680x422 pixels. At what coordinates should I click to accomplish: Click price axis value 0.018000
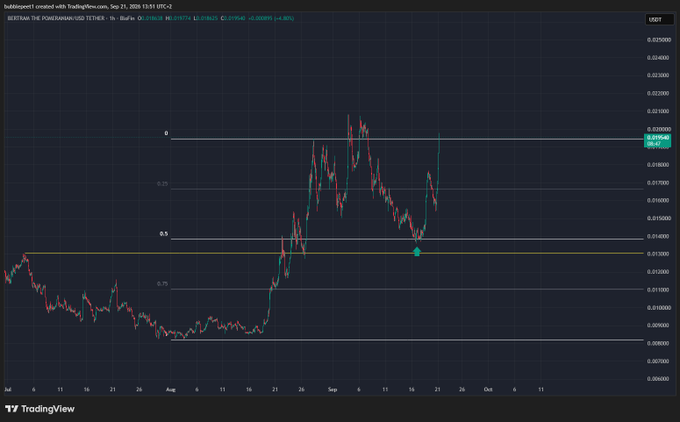[658, 165]
